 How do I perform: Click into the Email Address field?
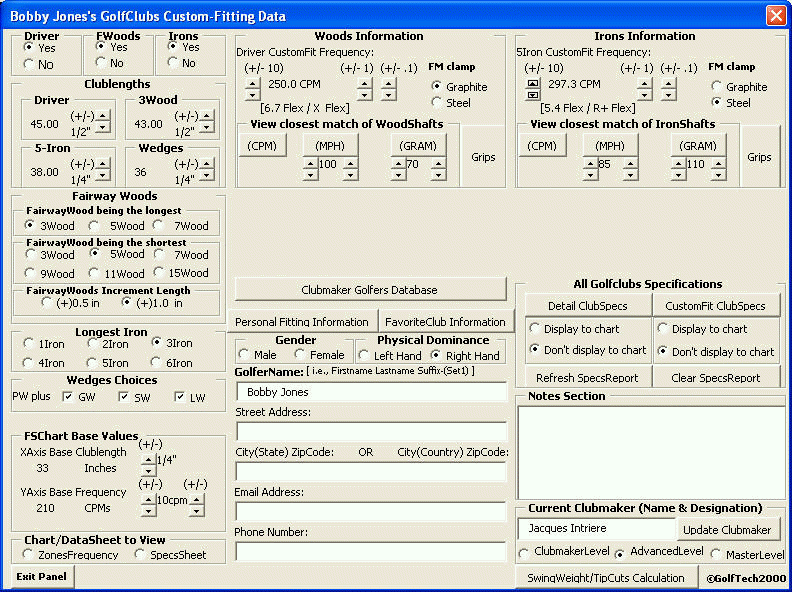pyautogui.click(x=371, y=511)
